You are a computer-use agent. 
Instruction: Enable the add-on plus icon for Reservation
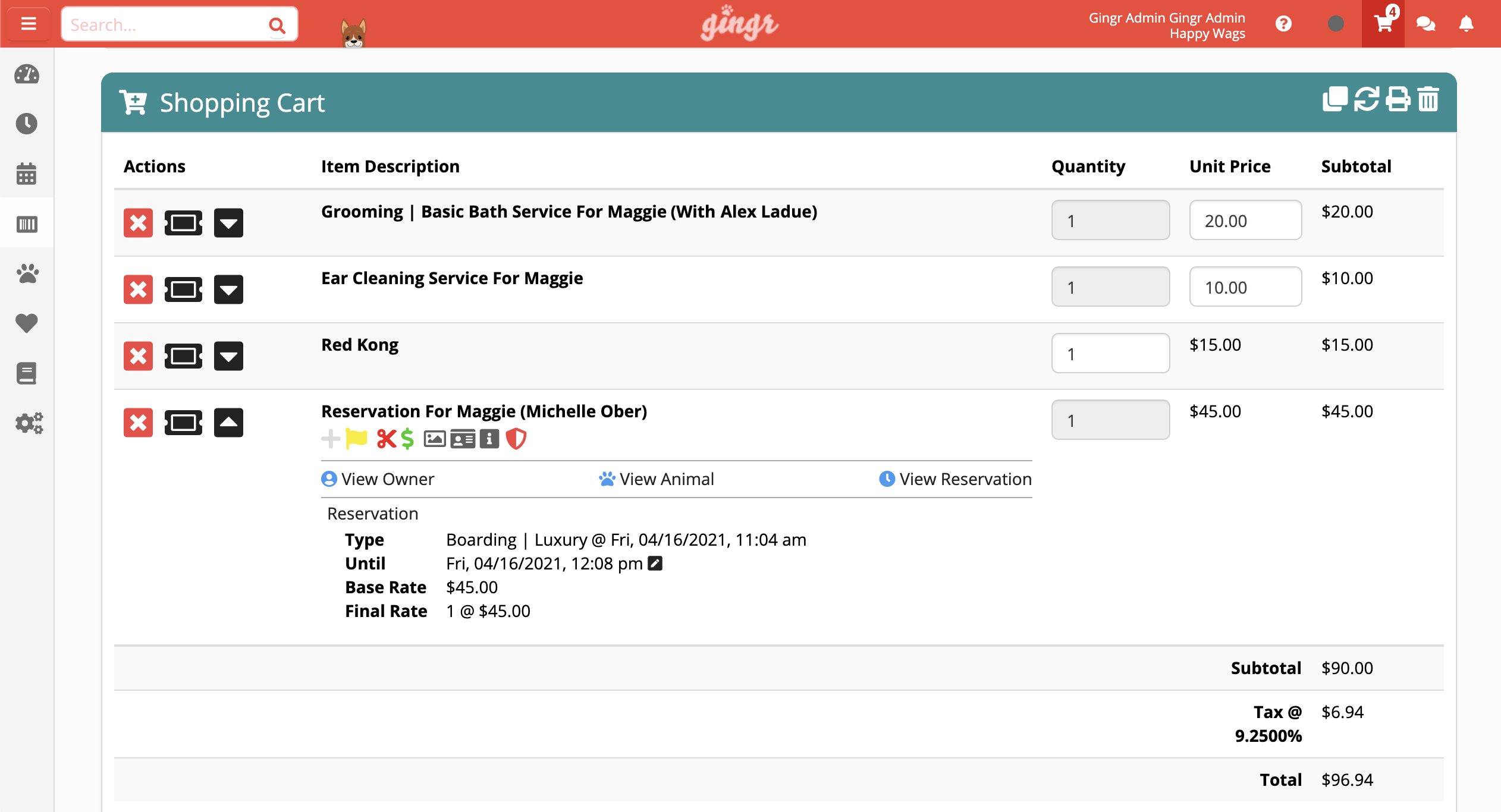pos(331,437)
